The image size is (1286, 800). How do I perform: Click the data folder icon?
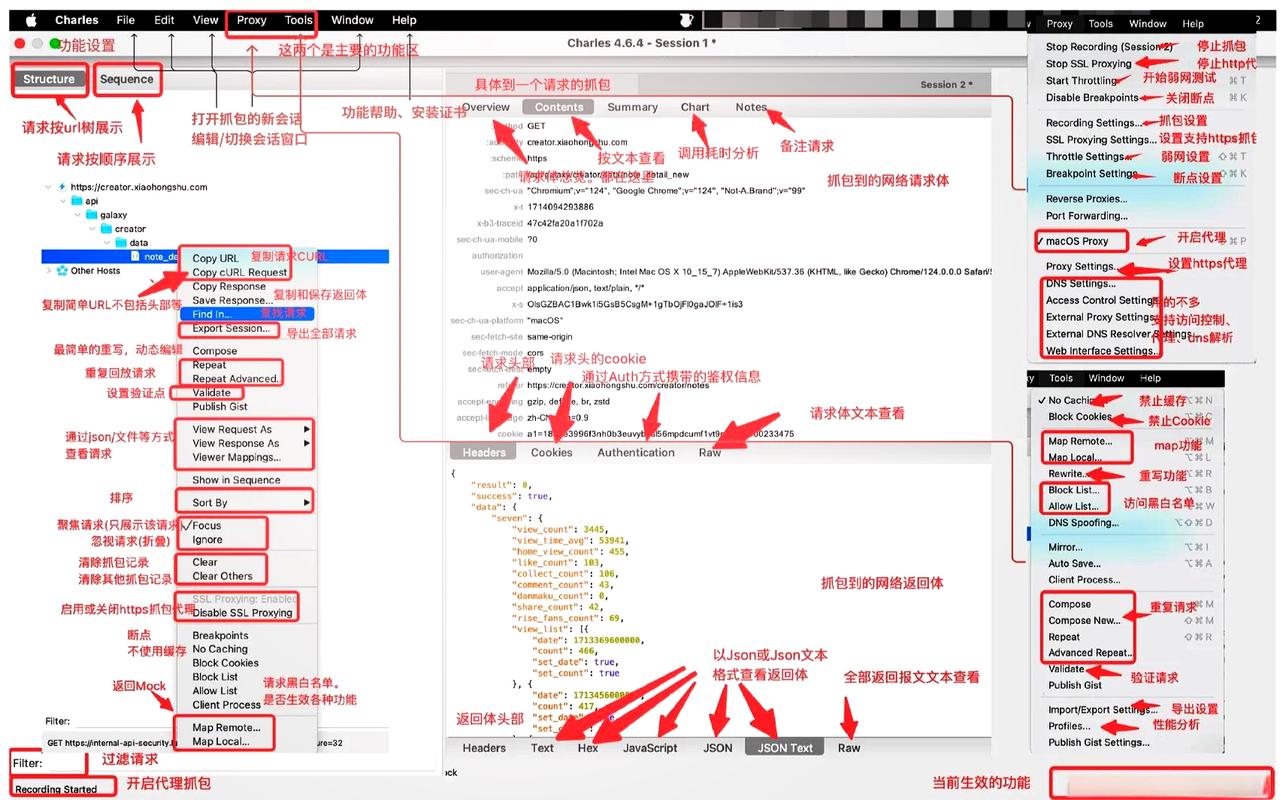point(122,243)
